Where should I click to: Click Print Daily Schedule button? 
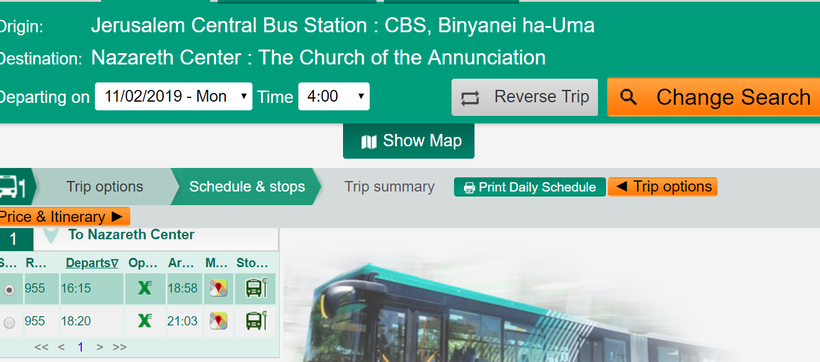[530, 187]
